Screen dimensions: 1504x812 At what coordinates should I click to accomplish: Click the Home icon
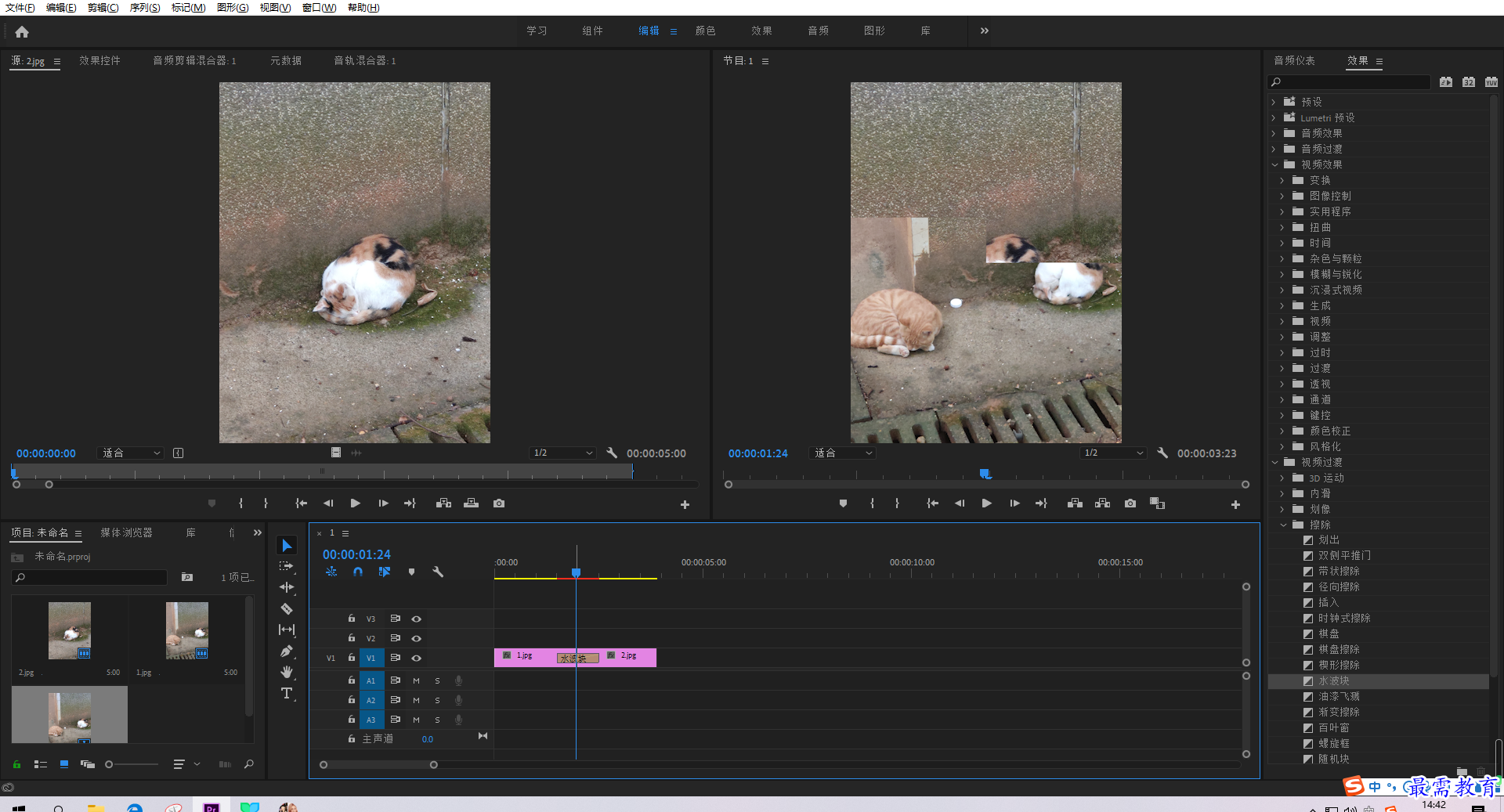pos(22,31)
